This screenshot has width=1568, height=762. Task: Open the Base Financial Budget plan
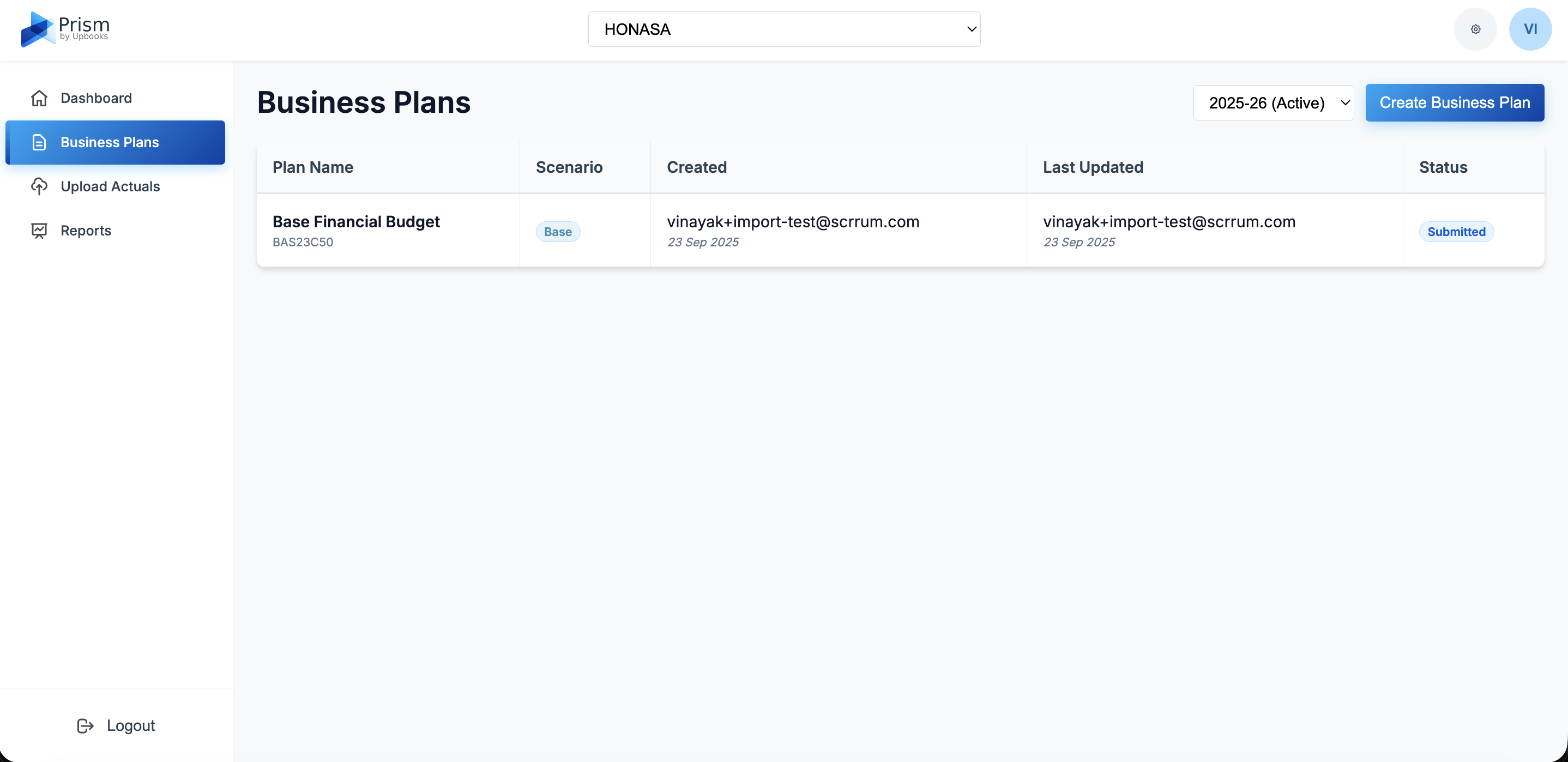click(356, 221)
